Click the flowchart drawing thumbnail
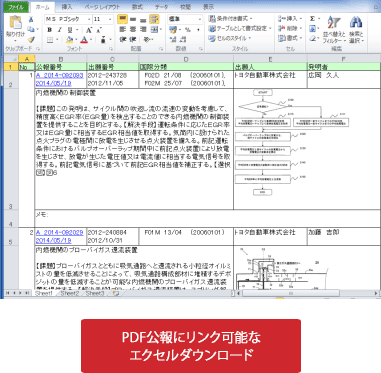Screen dimensions: 381x373 point(292,143)
